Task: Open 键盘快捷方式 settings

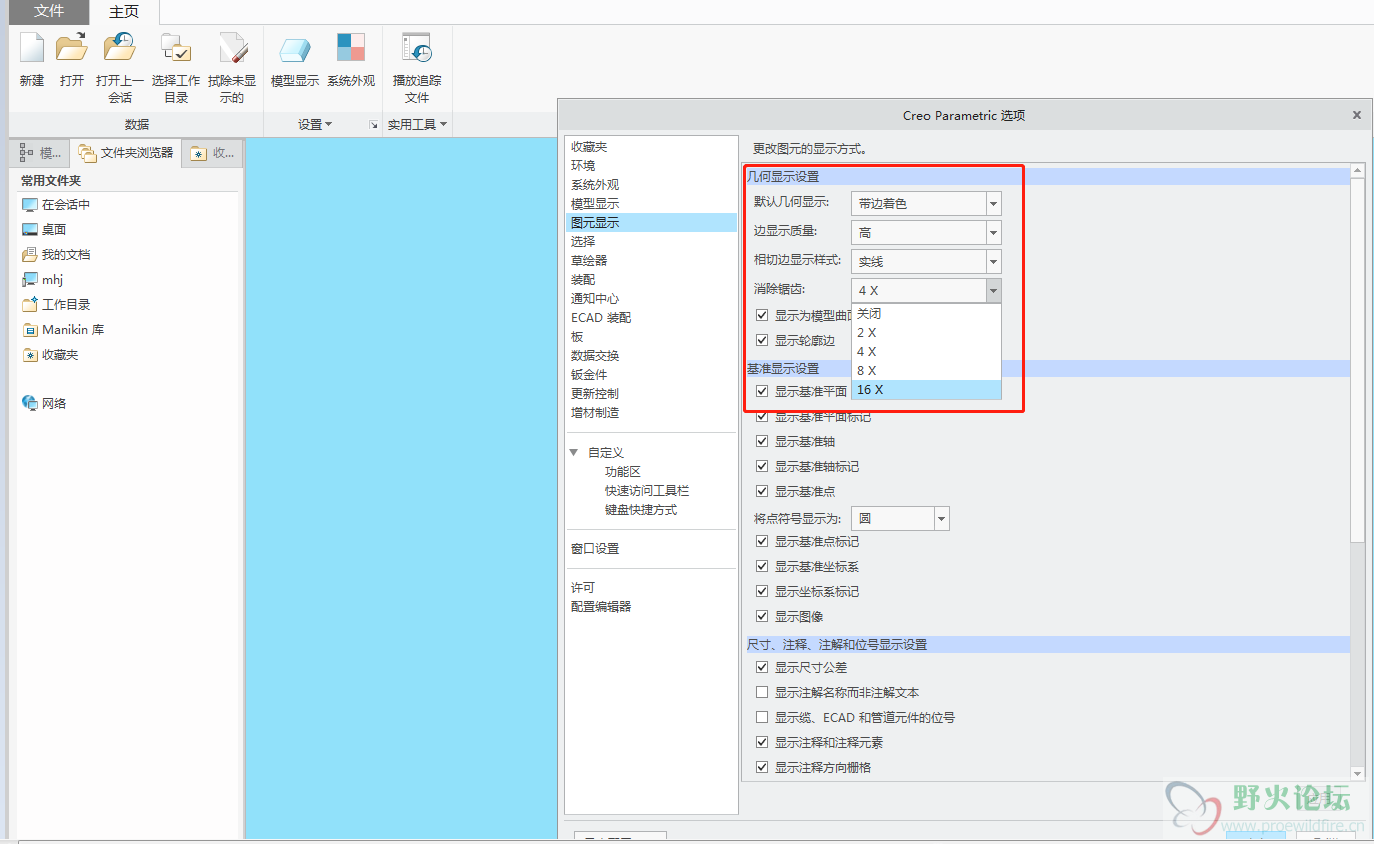Action: [x=641, y=509]
